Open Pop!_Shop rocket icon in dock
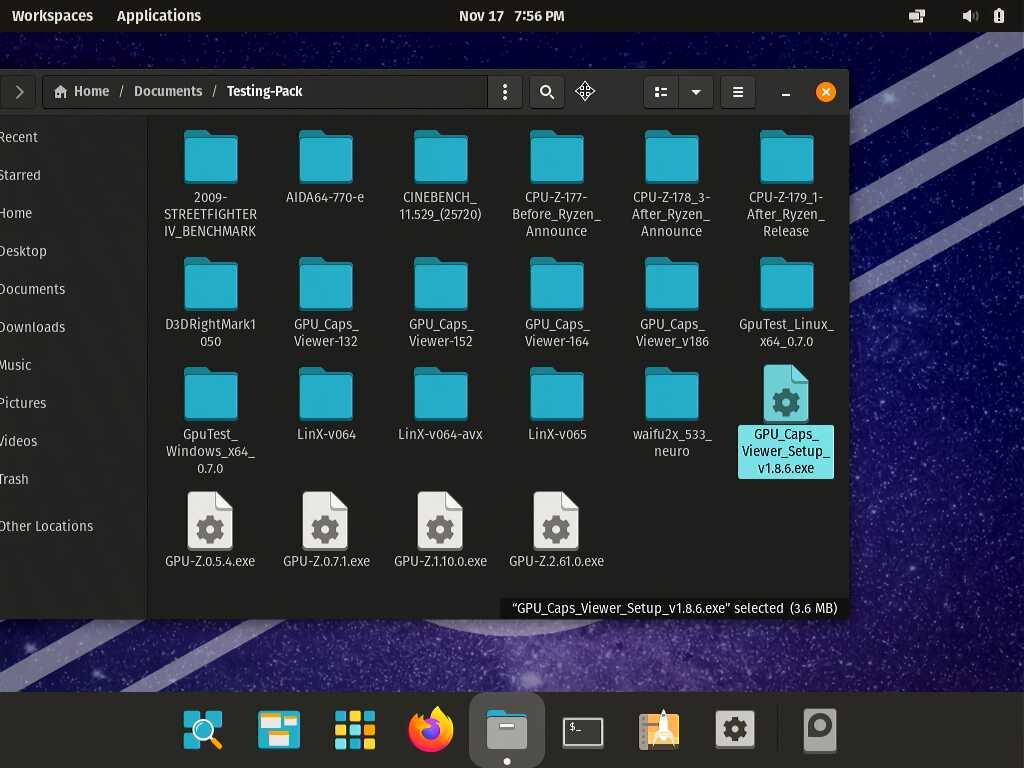The image size is (1024, 768). point(659,729)
